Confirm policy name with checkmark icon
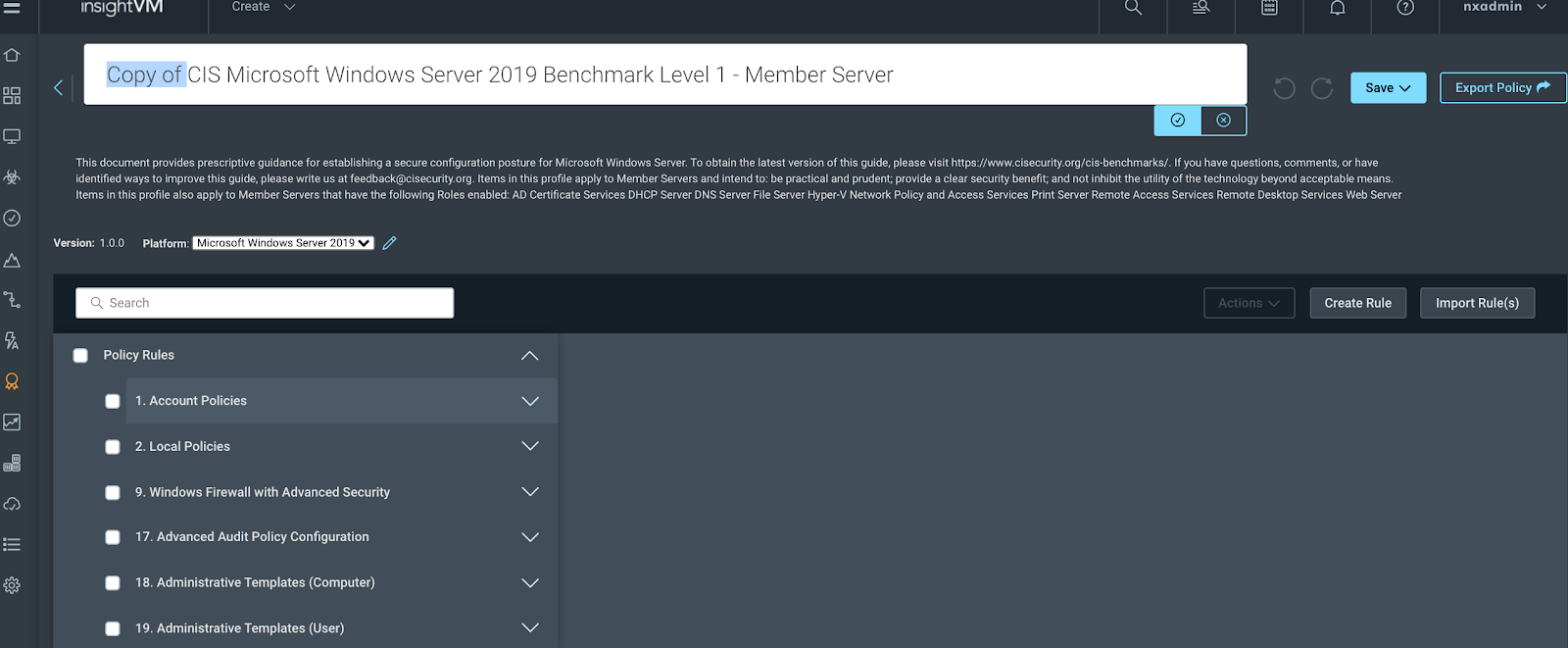The image size is (1568, 648). 1177,120
